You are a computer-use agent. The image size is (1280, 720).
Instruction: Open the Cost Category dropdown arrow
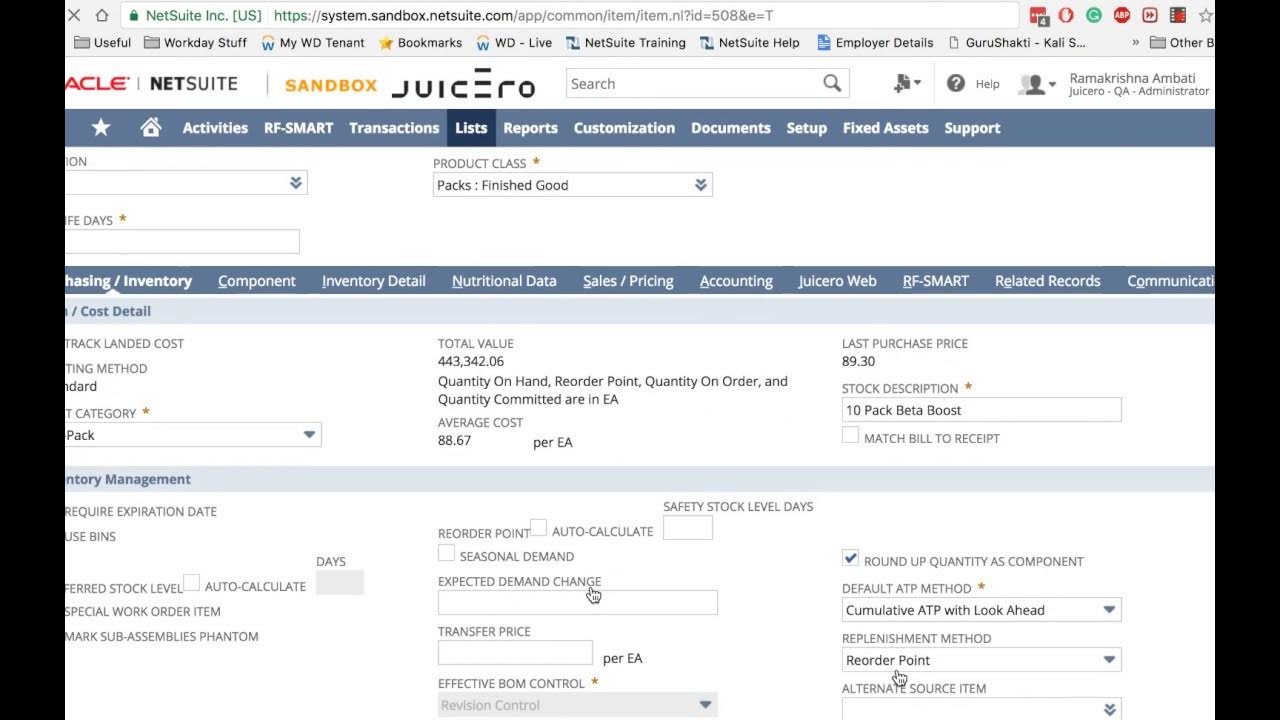coord(309,435)
